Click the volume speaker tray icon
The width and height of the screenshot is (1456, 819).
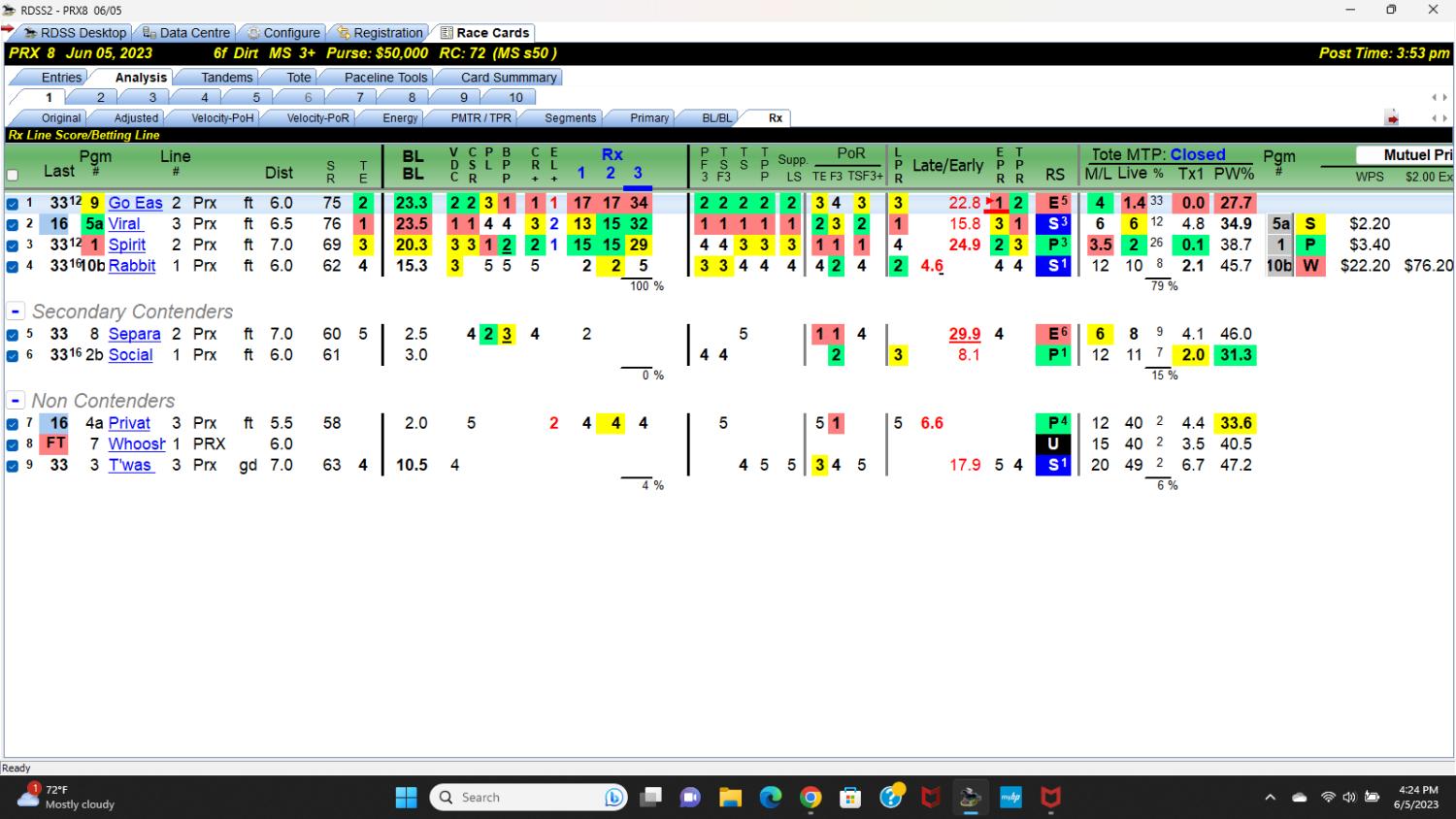point(1349,798)
